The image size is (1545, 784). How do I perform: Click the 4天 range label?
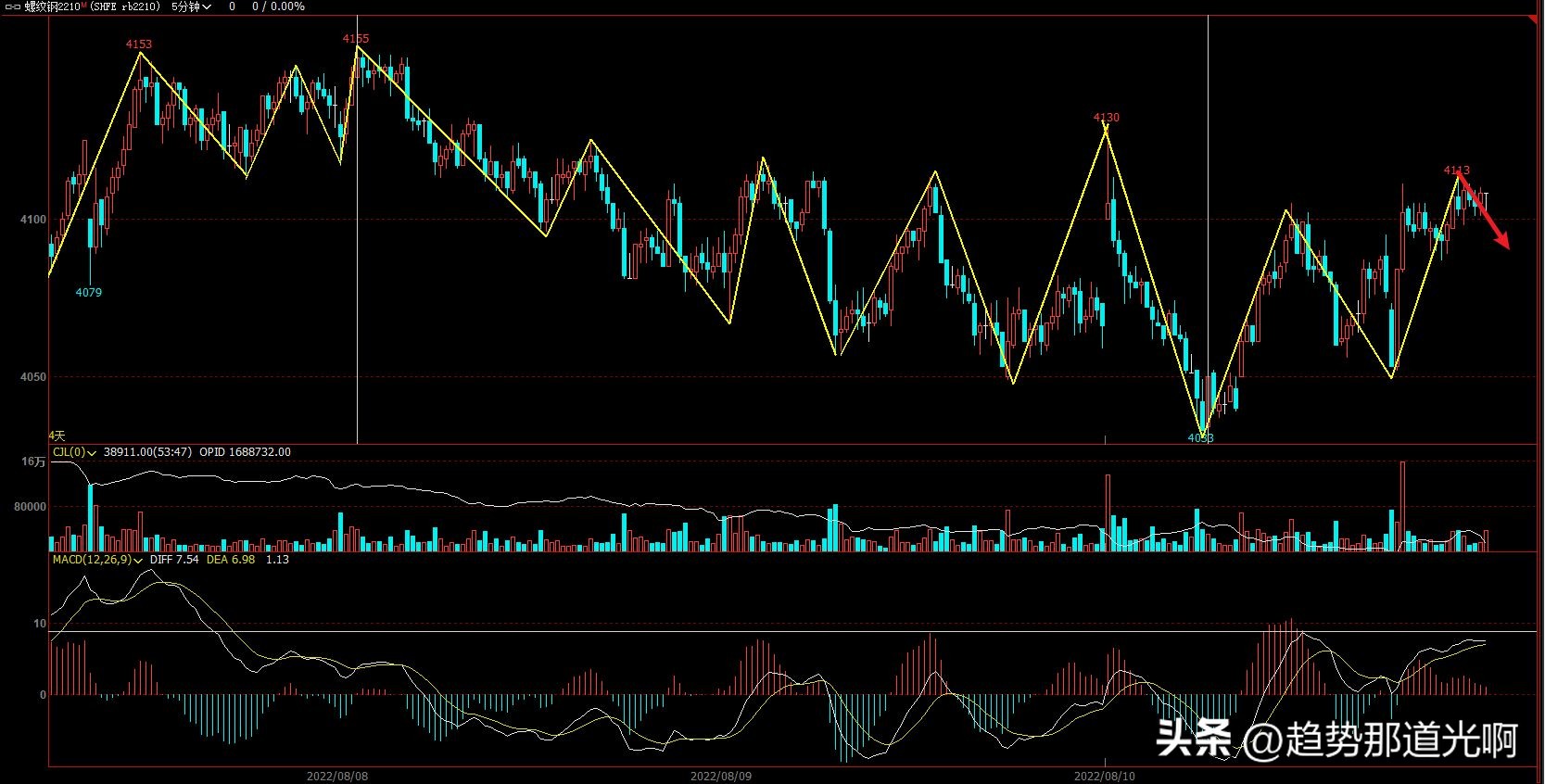click(x=57, y=436)
